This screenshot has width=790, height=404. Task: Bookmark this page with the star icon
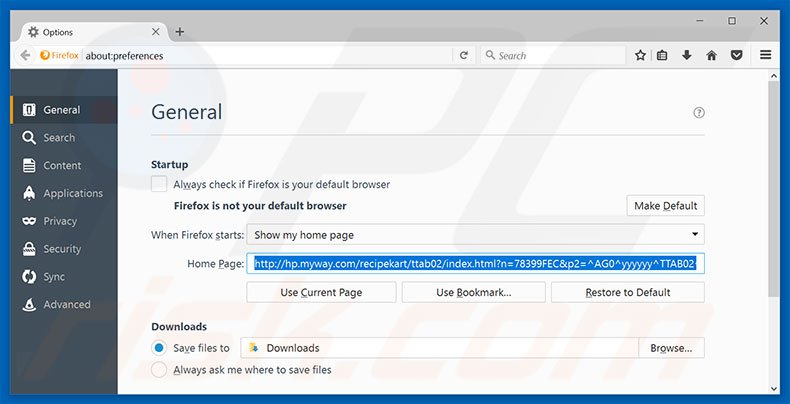point(640,55)
